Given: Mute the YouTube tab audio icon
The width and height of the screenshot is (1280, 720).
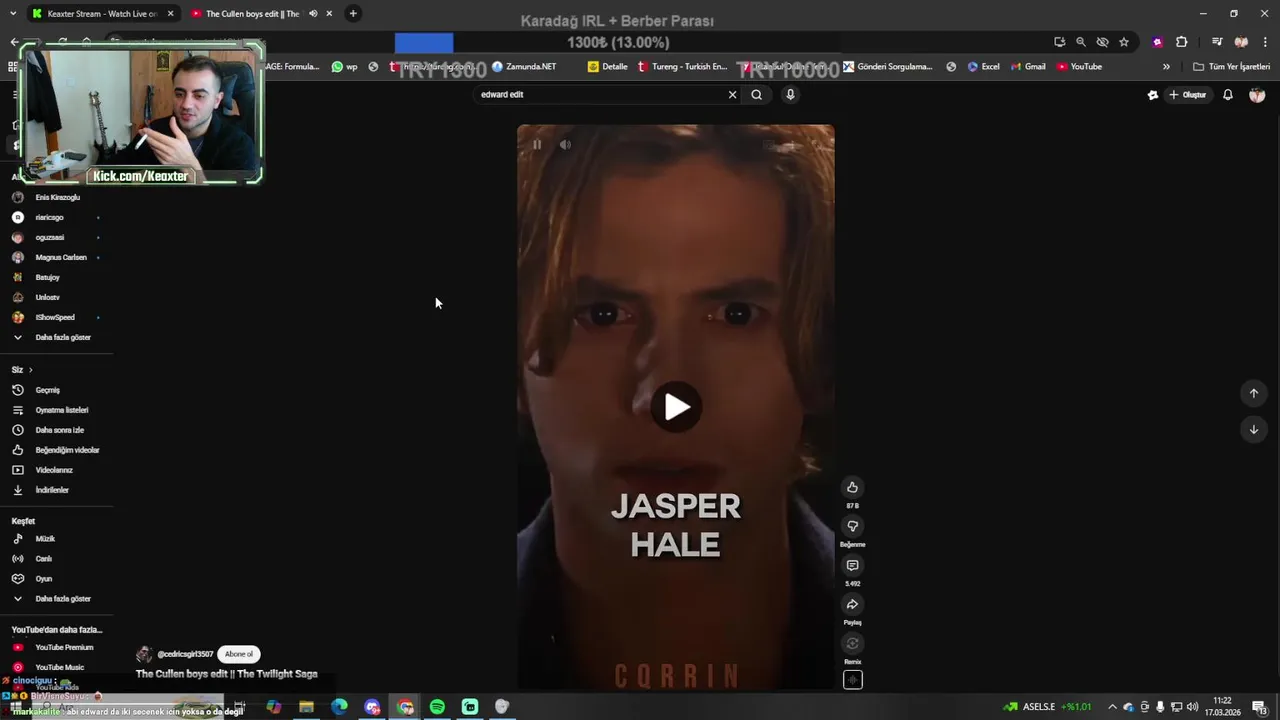Looking at the screenshot, I should 313,14.
